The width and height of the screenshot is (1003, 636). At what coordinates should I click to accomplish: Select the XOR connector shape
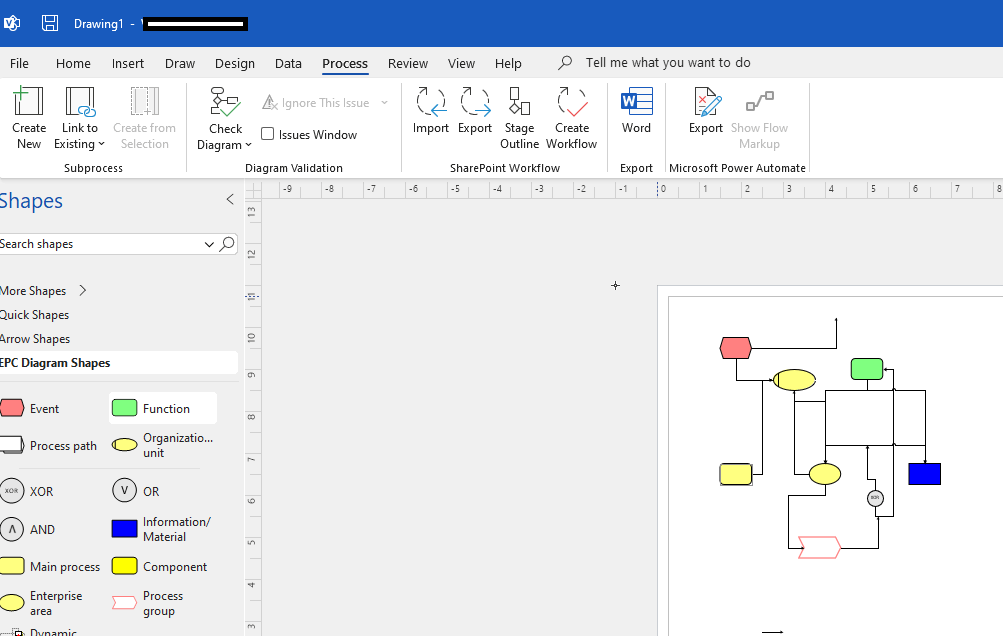29,491
